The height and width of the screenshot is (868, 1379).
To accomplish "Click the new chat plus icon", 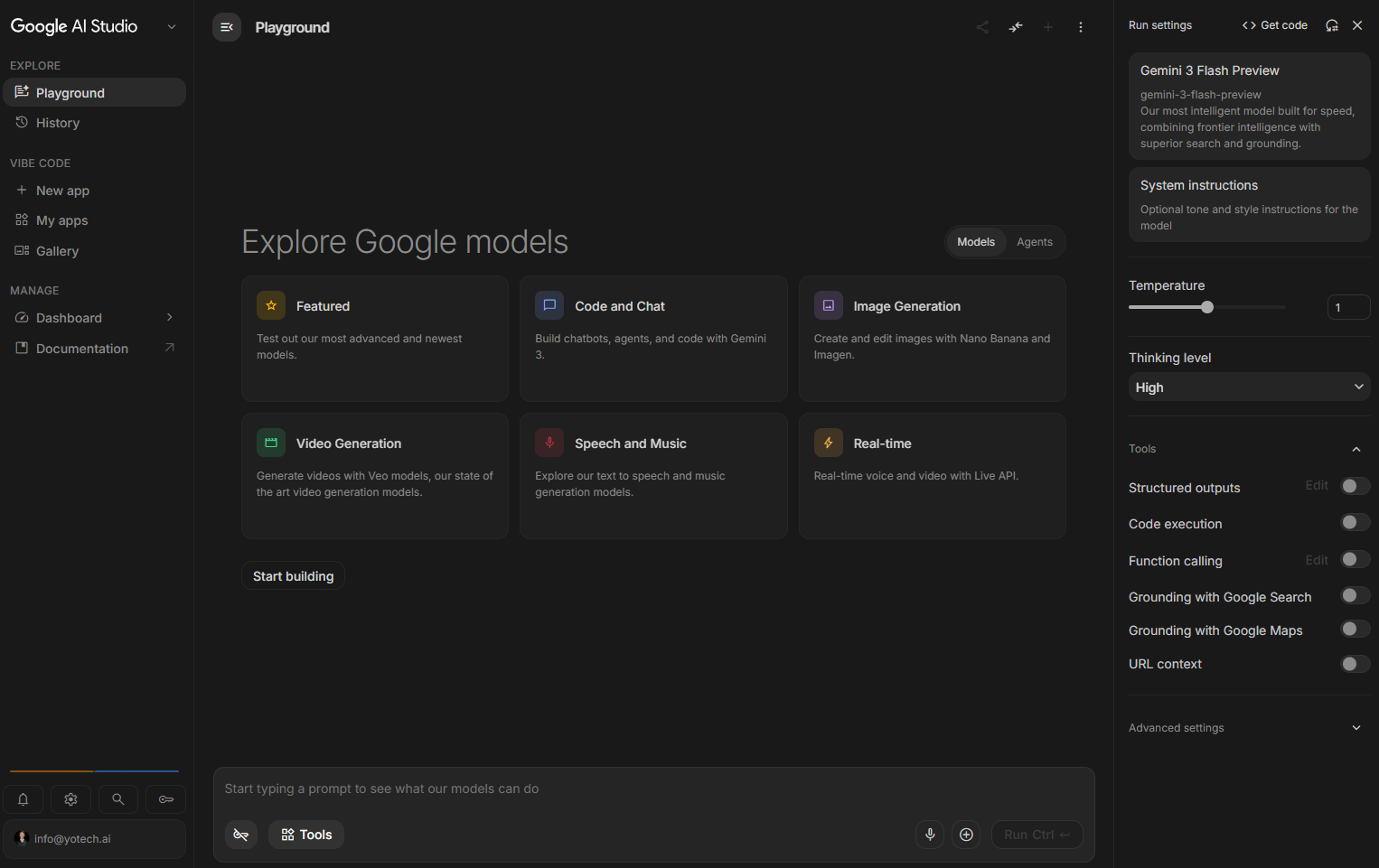I will [1048, 27].
